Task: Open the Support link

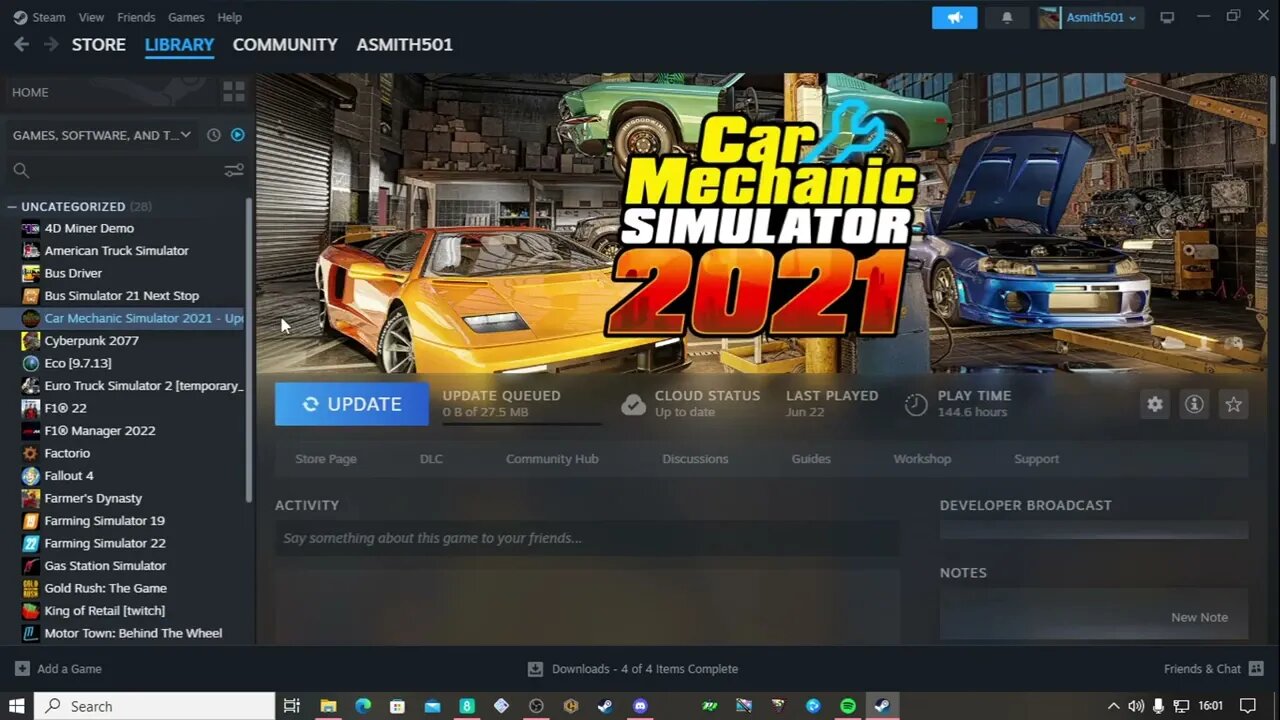Action: tap(1036, 459)
